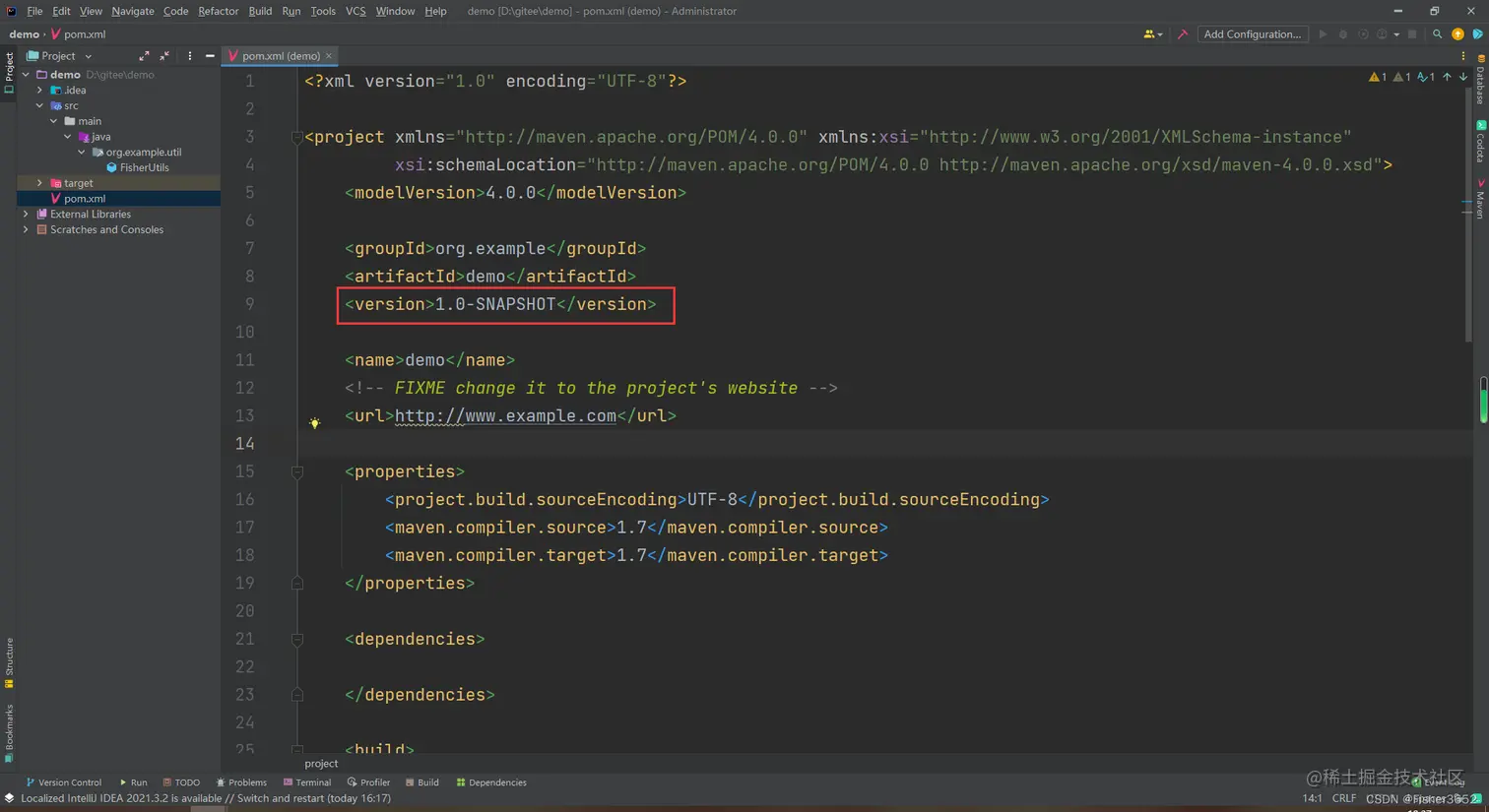Open the Dependencies tool window
Image resolution: width=1489 pixels, height=812 pixels.
491,782
